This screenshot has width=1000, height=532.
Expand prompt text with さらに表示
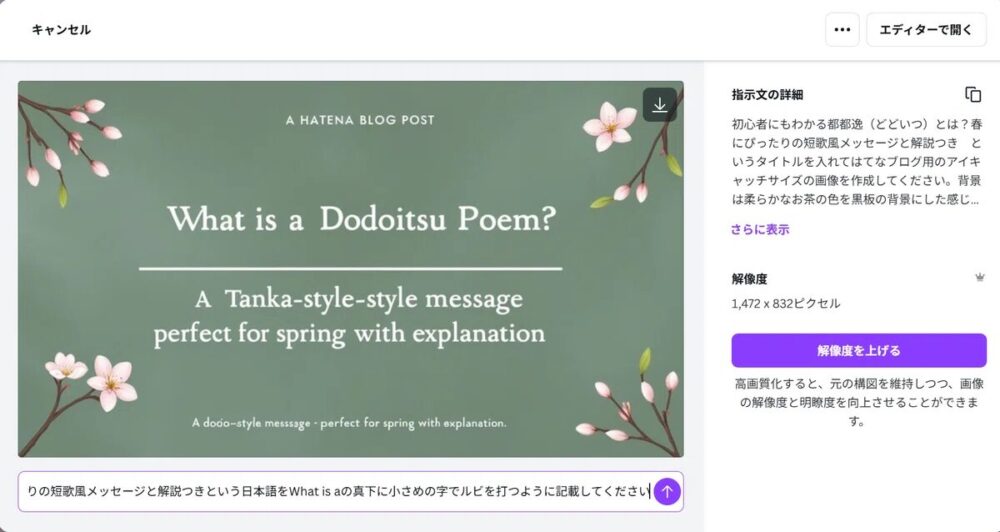point(760,230)
